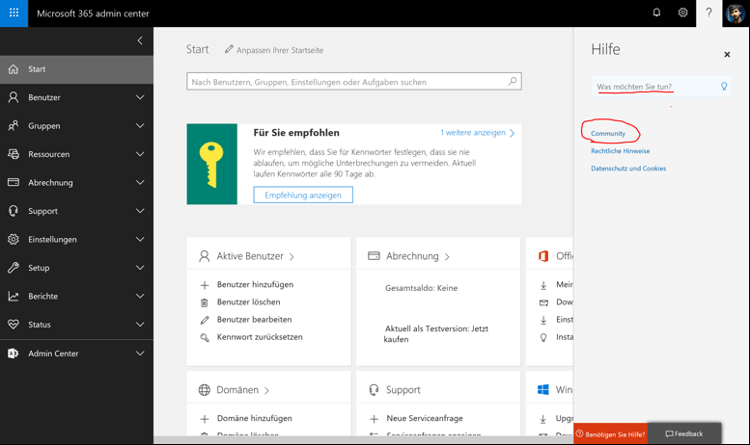This screenshot has height=445, width=750.
Task: Open the Community link
Action: point(608,133)
